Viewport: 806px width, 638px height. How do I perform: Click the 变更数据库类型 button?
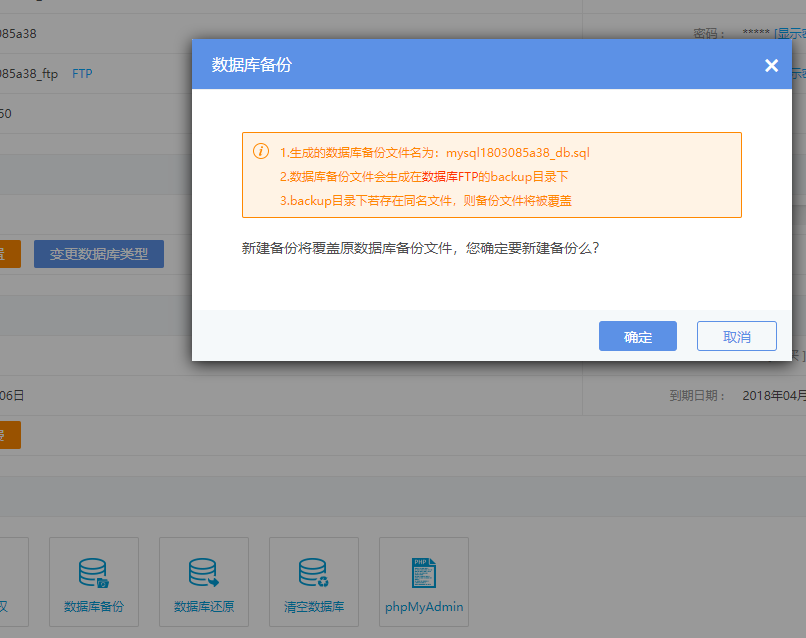tap(99, 254)
